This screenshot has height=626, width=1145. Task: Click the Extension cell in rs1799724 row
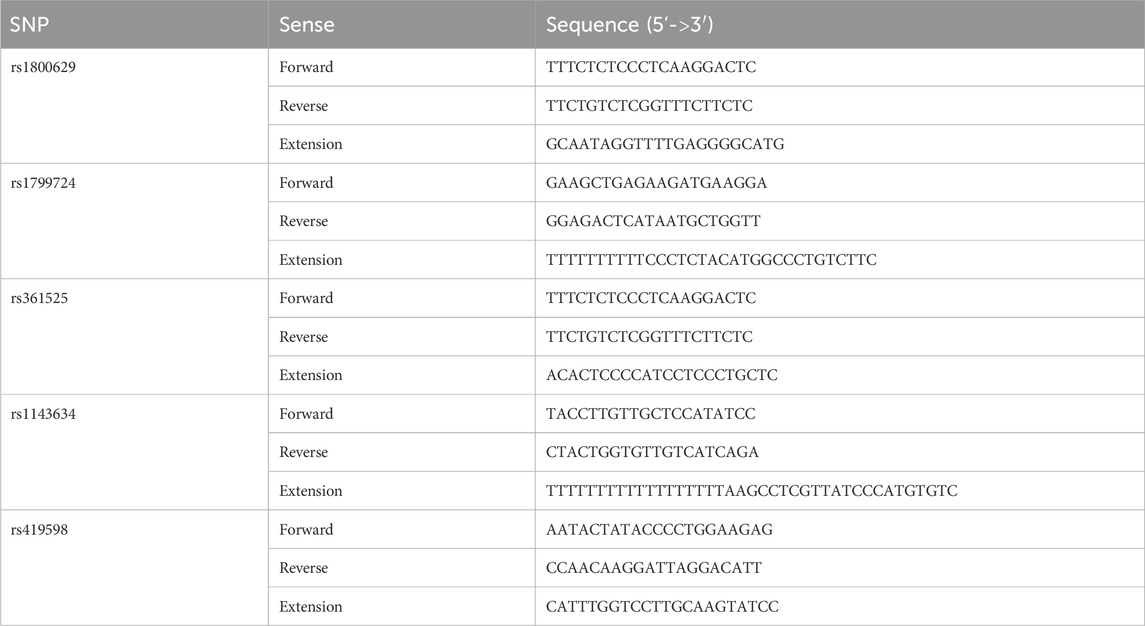point(402,259)
